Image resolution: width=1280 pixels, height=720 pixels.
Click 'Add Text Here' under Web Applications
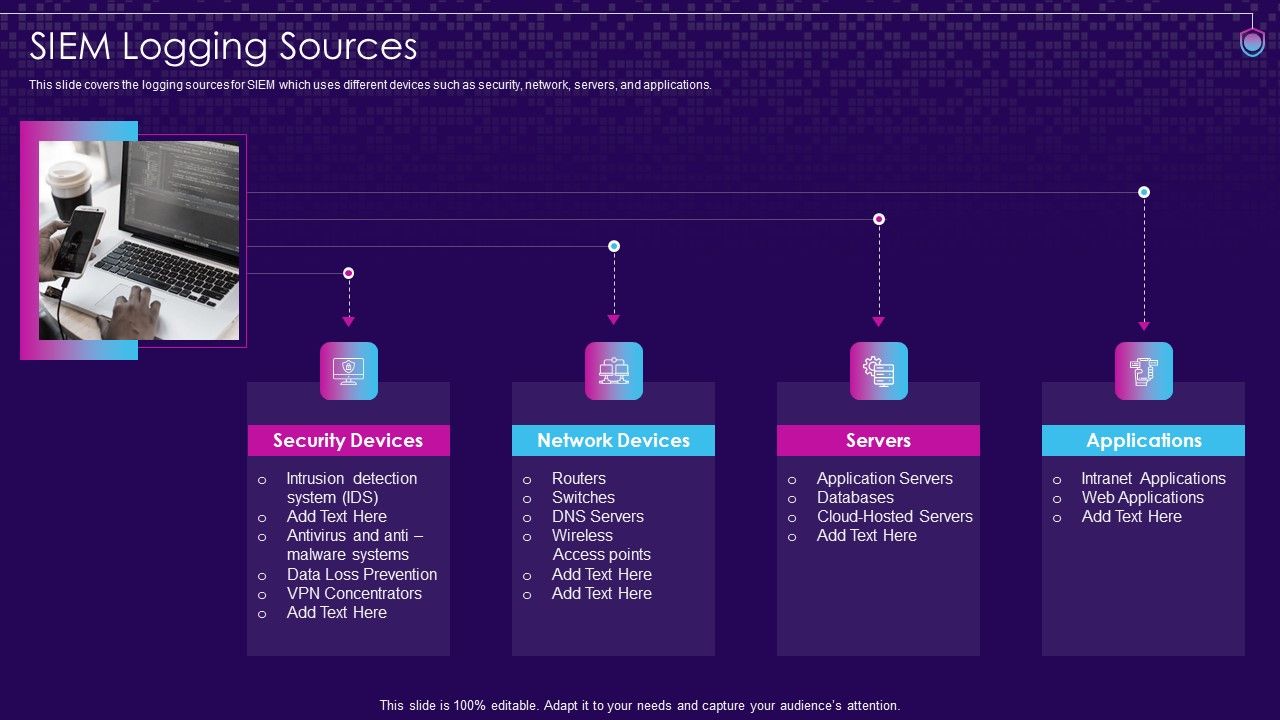(1132, 516)
